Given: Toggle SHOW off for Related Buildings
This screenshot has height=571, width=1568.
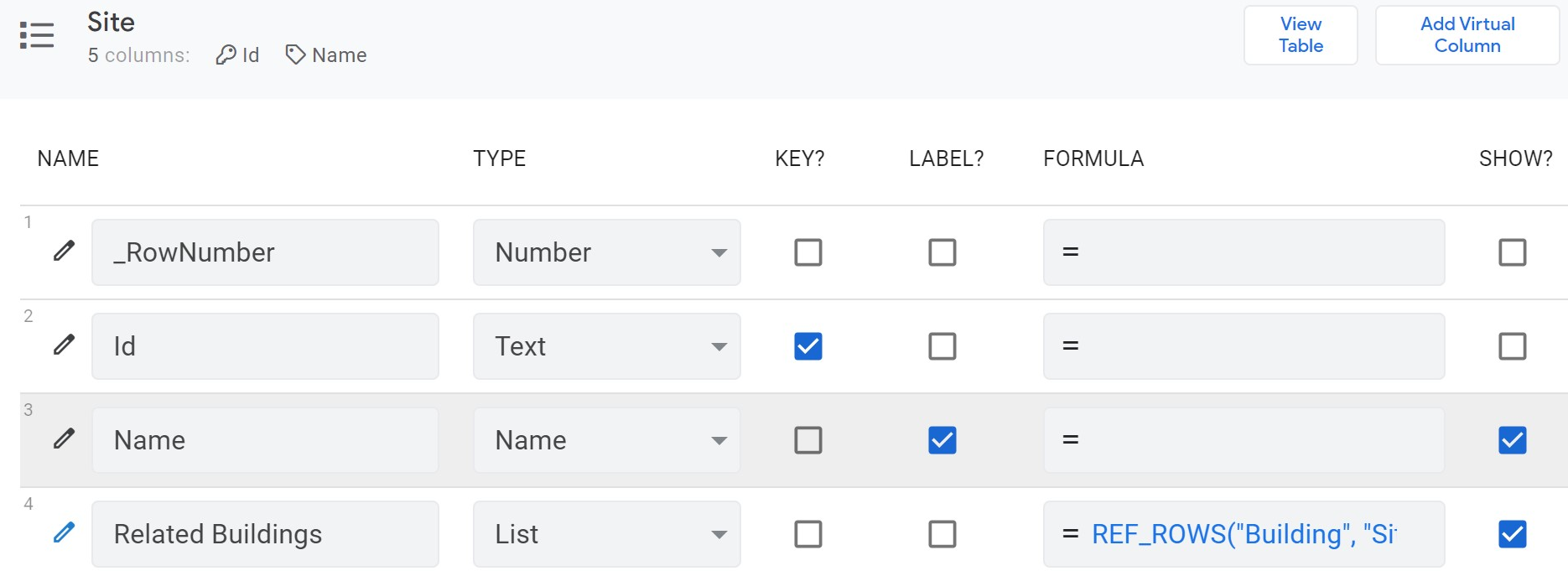Looking at the screenshot, I should pos(1512,534).
